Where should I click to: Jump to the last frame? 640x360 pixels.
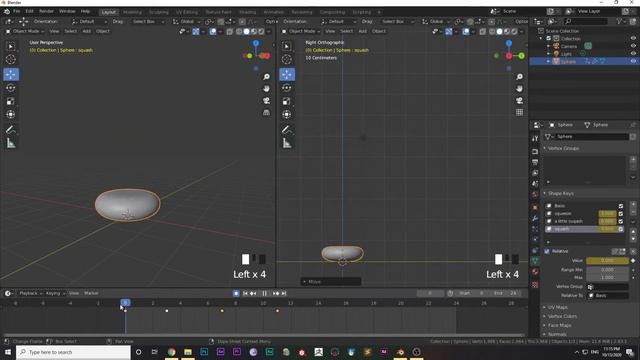pos(284,293)
